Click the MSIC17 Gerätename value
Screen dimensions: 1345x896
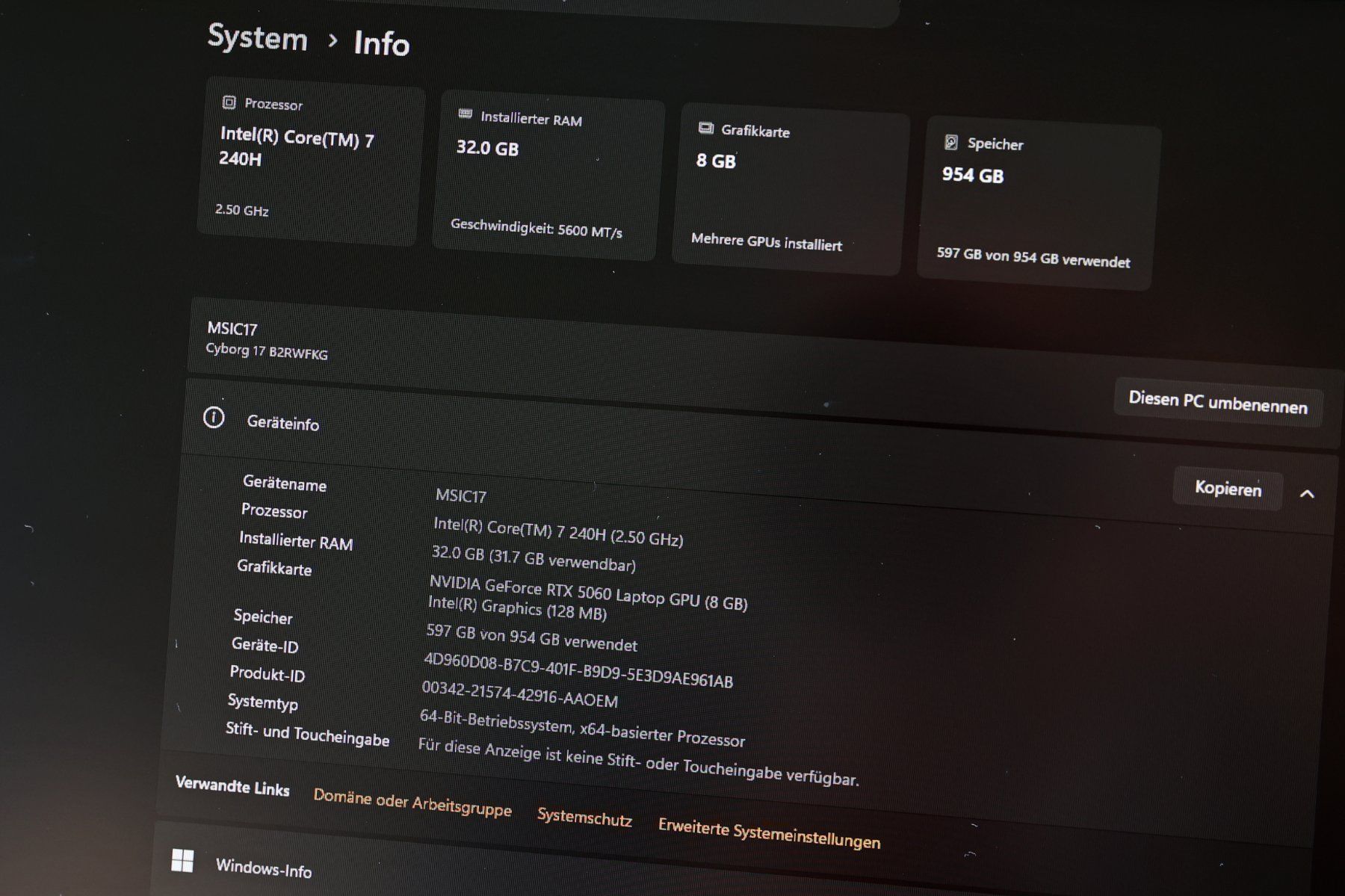(x=461, y=495)
